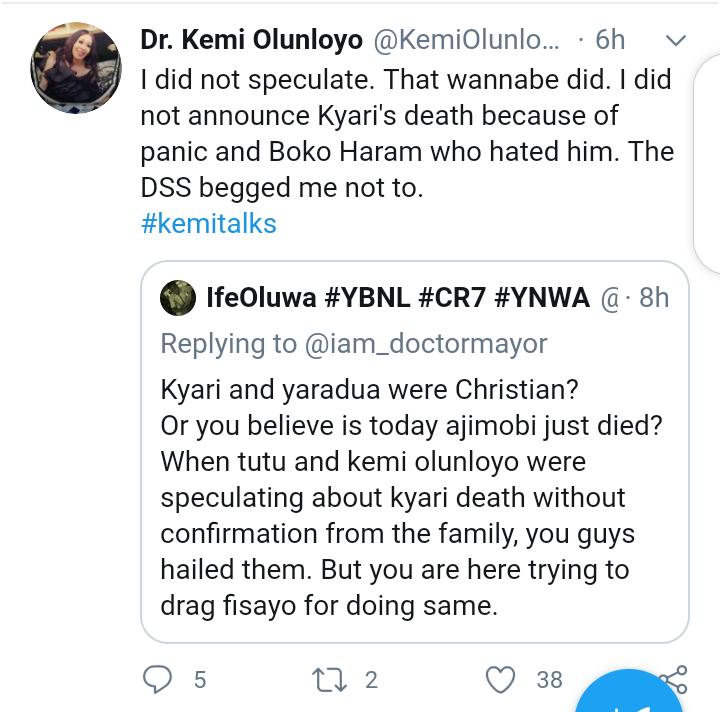Image resolution: width=720 pixels, height=712 pixels.
Task: Tap the reply count of 5
Action: tap(200, 680)
